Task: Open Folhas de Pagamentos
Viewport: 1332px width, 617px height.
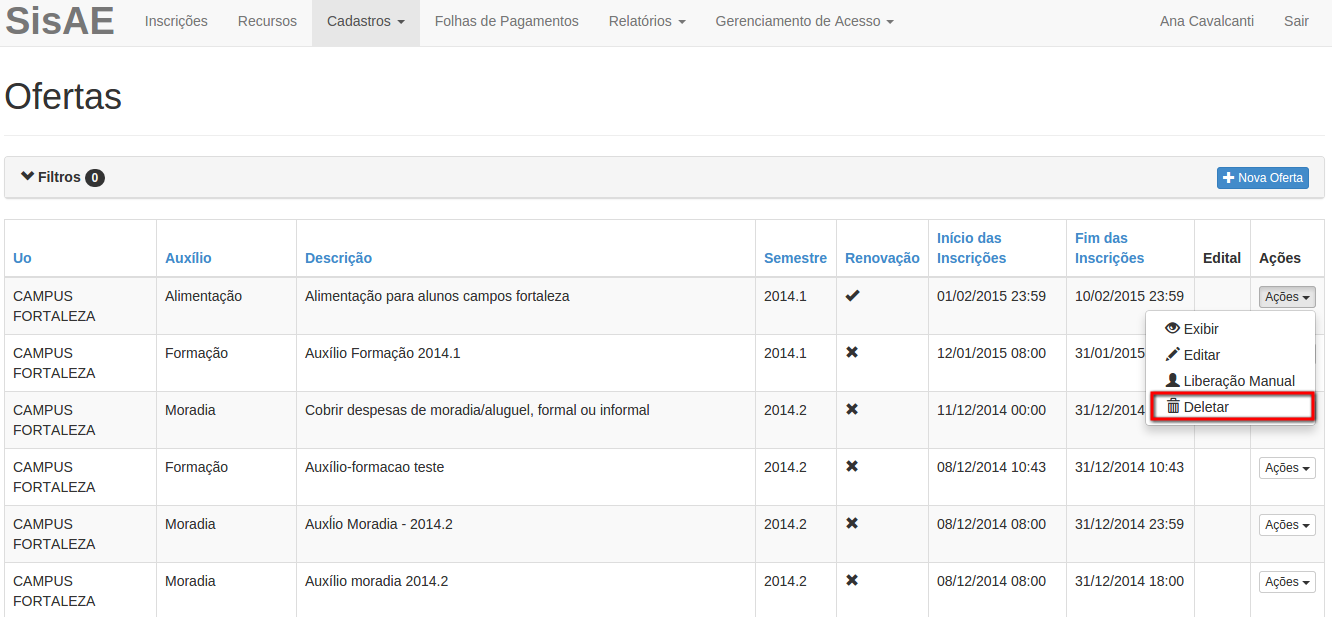Action: coord(507,21)
